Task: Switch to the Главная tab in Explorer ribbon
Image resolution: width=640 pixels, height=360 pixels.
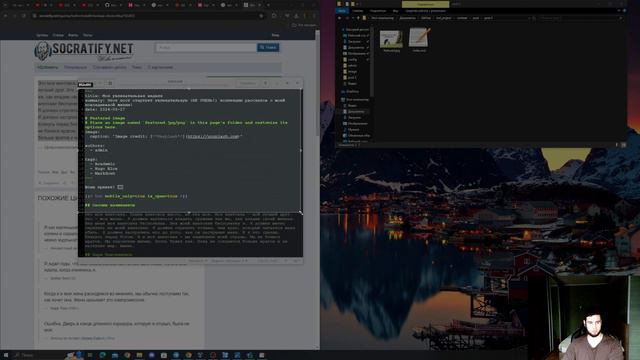Action: [358, 11]
